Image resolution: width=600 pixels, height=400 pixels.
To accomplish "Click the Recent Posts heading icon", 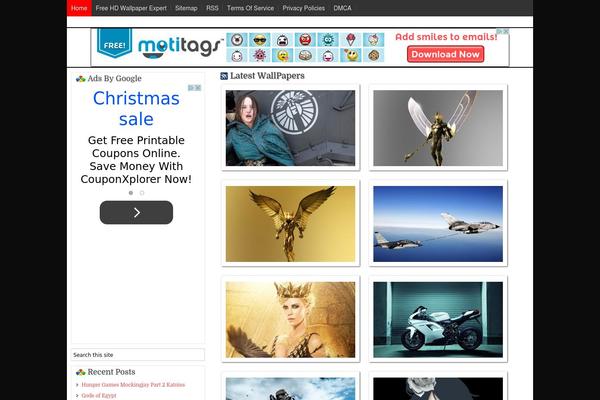I will click(x=80, y=372).
